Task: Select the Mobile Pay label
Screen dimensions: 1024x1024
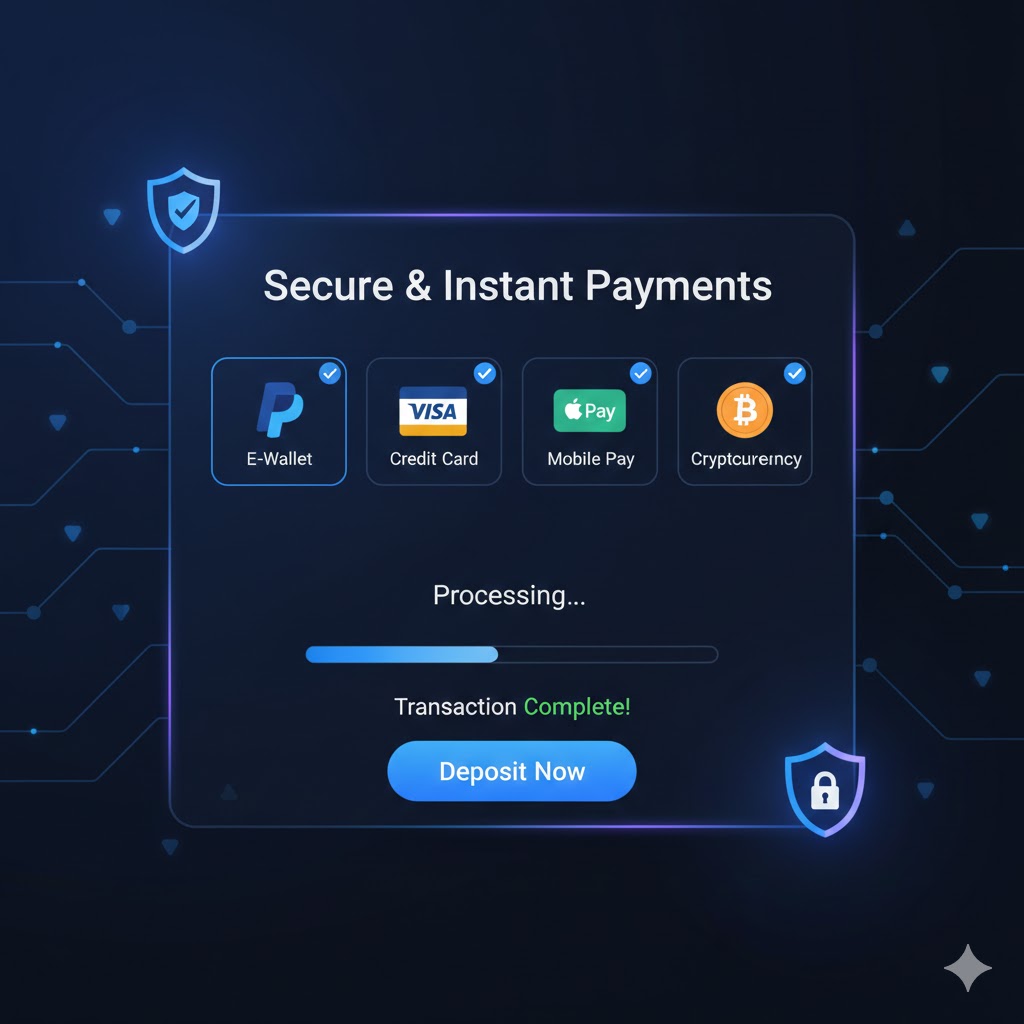Action: point(590,460)
